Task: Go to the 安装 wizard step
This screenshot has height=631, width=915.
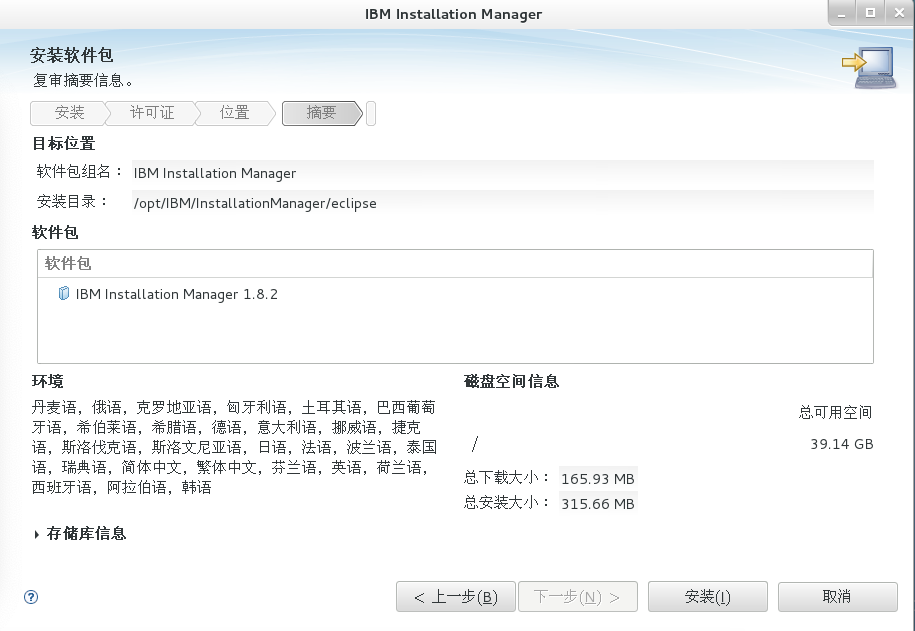Action: pos(69,113)
